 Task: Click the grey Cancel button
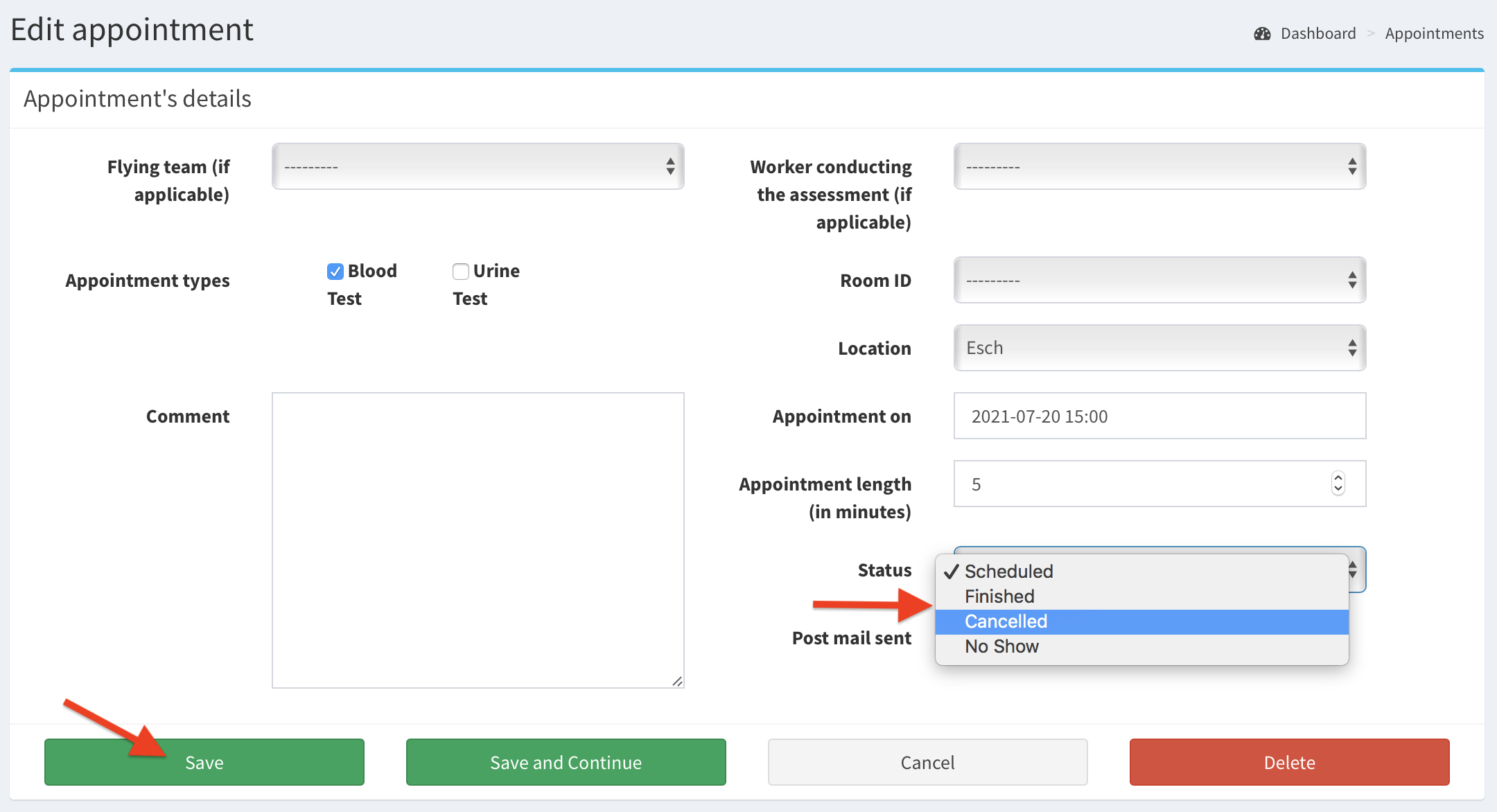click(x=927, y=762)
